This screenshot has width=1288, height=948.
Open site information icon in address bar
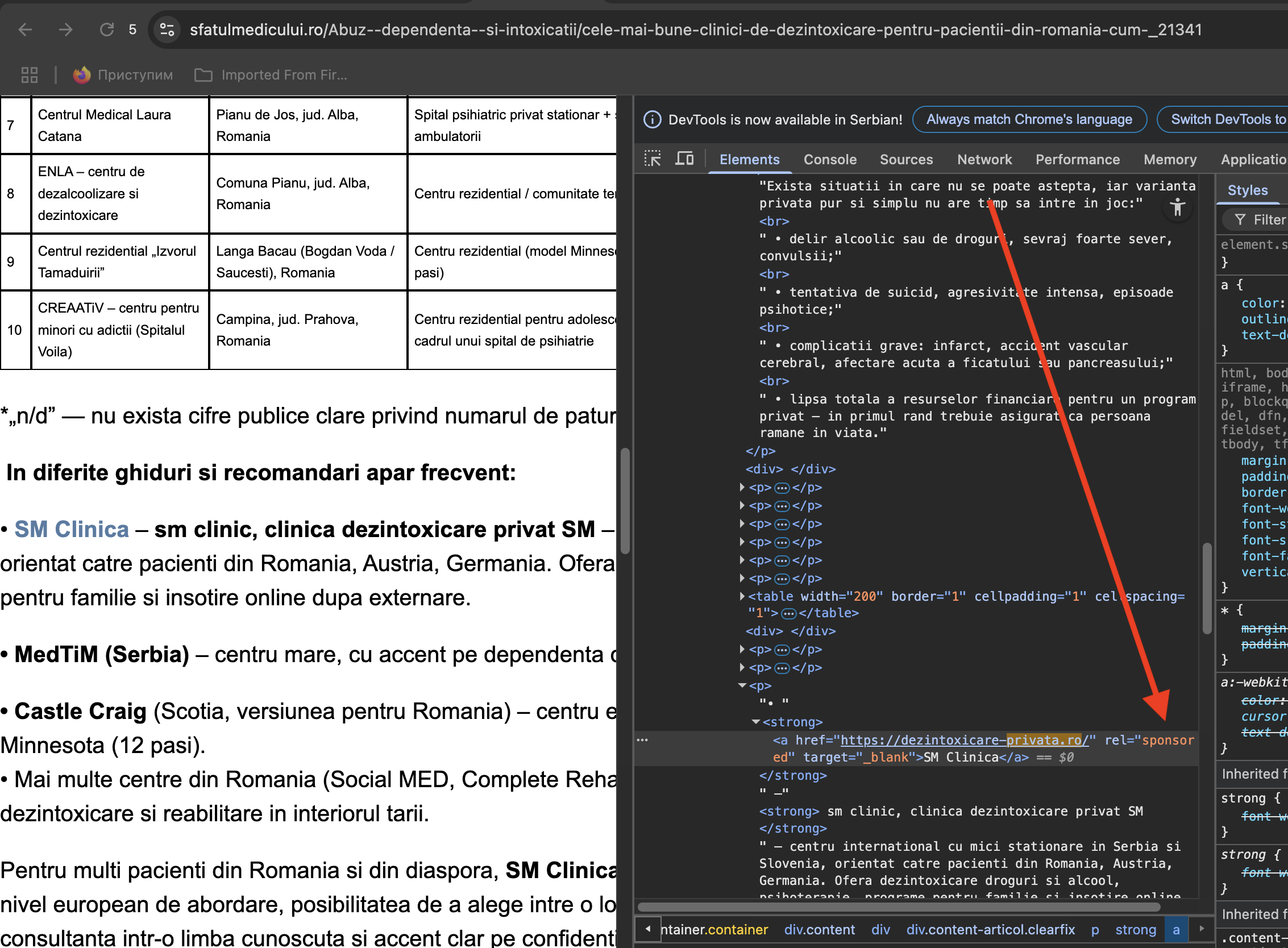point(167,29)
